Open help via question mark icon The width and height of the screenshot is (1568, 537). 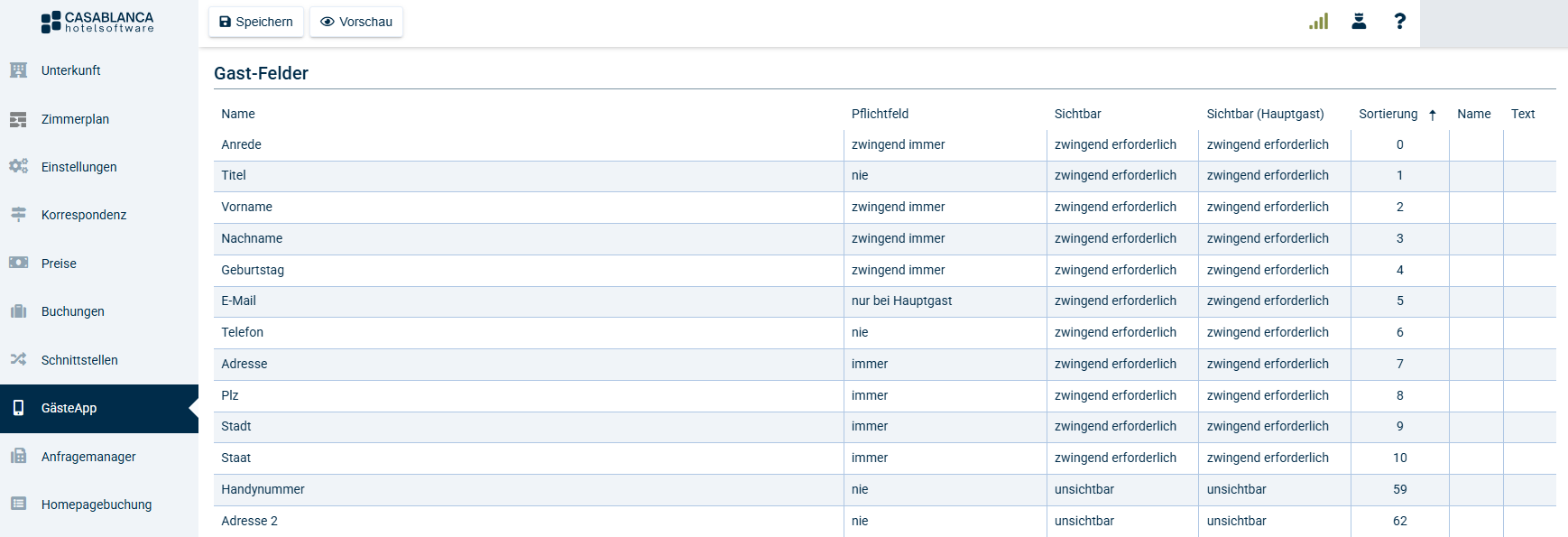point(1399,22)
